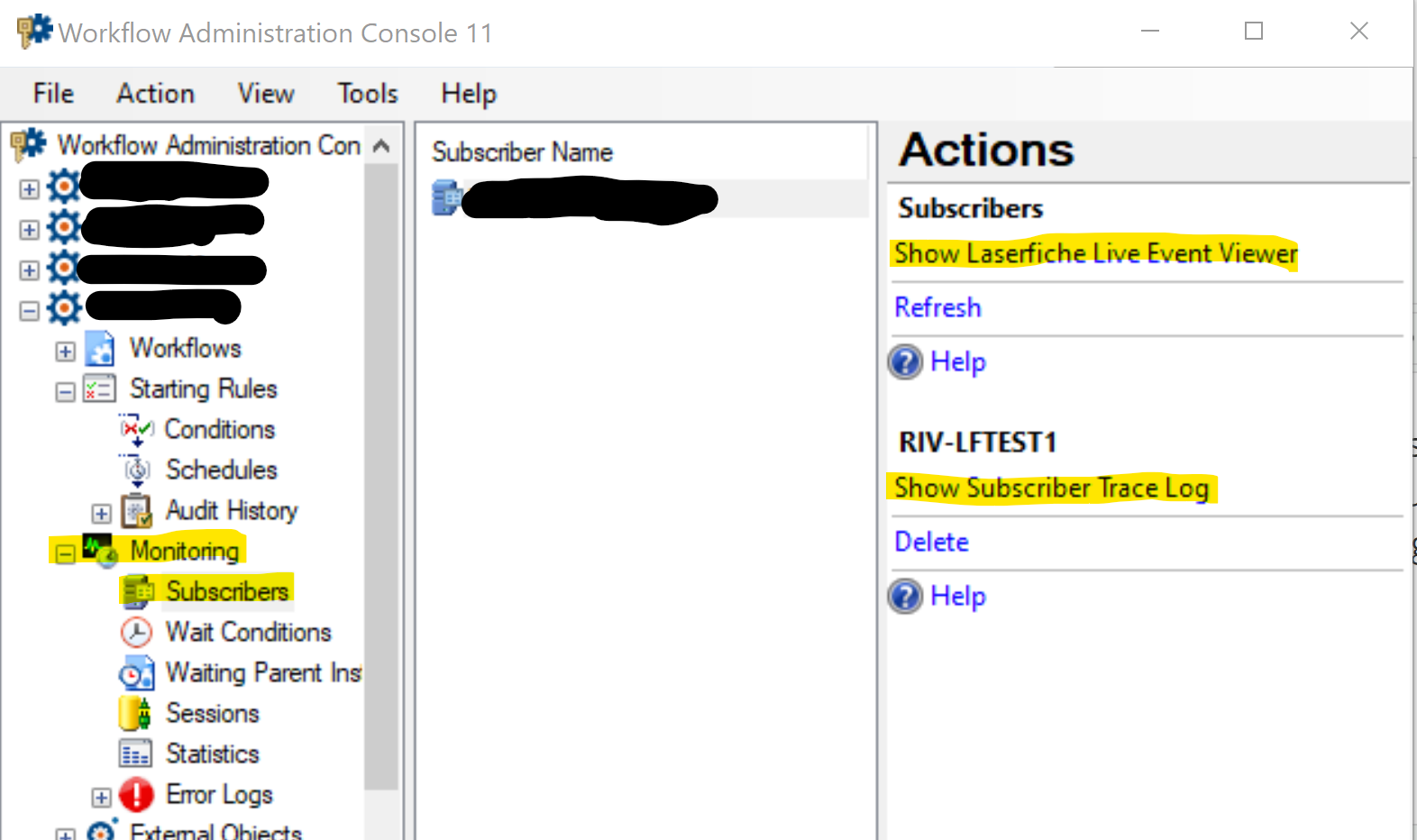Click help icon under Subscribers actions
Viewport: 1417px width, 840px height.
coord(905,361)
